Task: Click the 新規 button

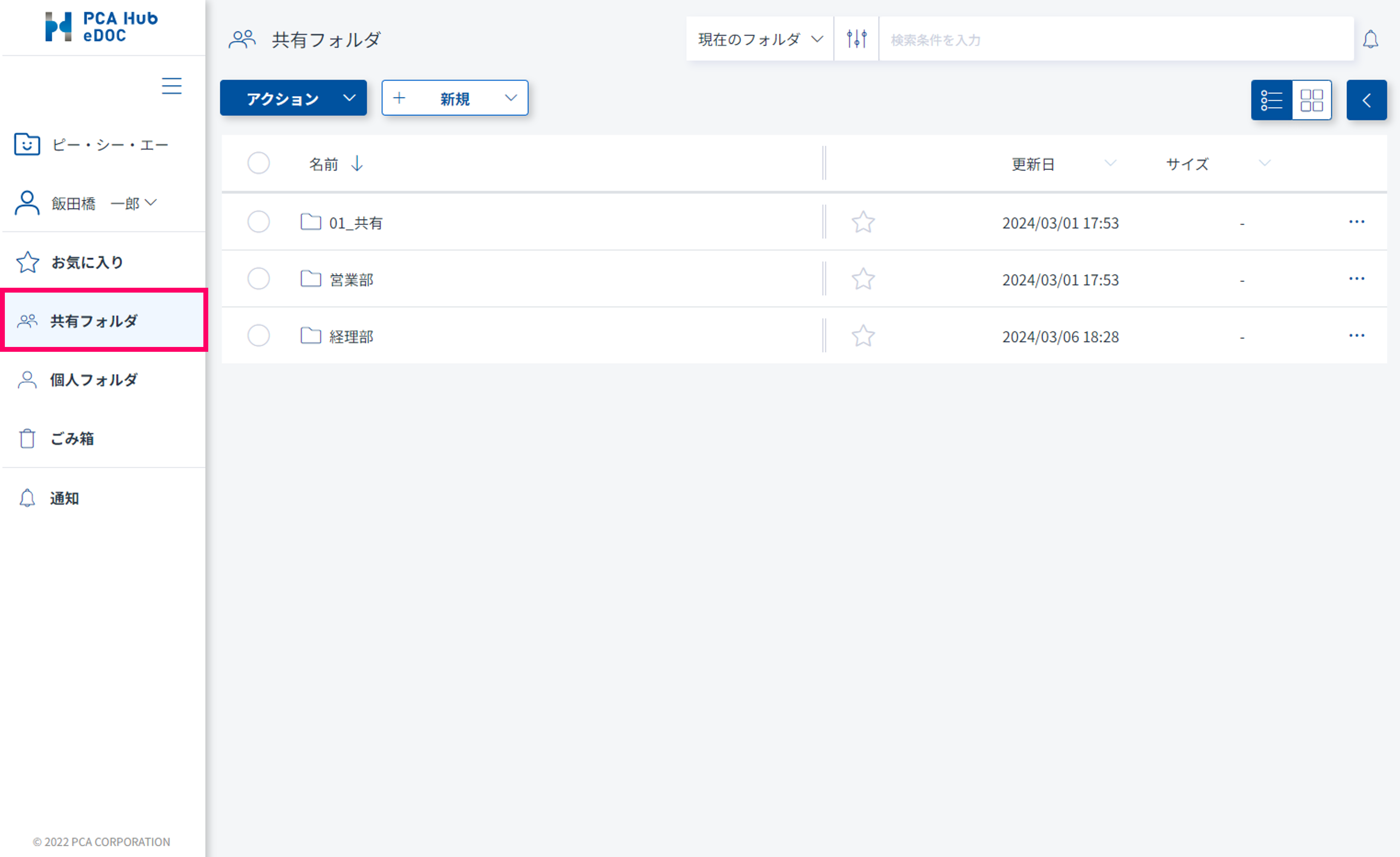Action: (455, 98)
